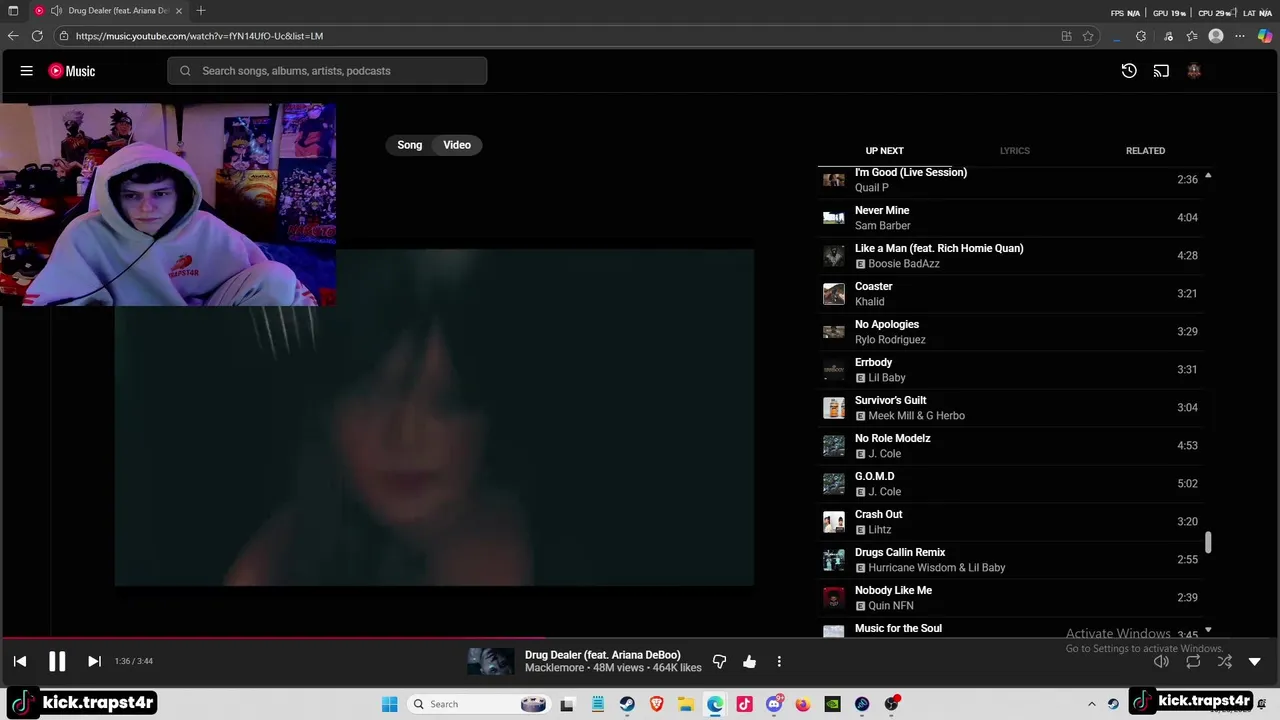
Task: Dislike the song Drug Dealer
Action: pyautogui.click(x=719, y=661)
